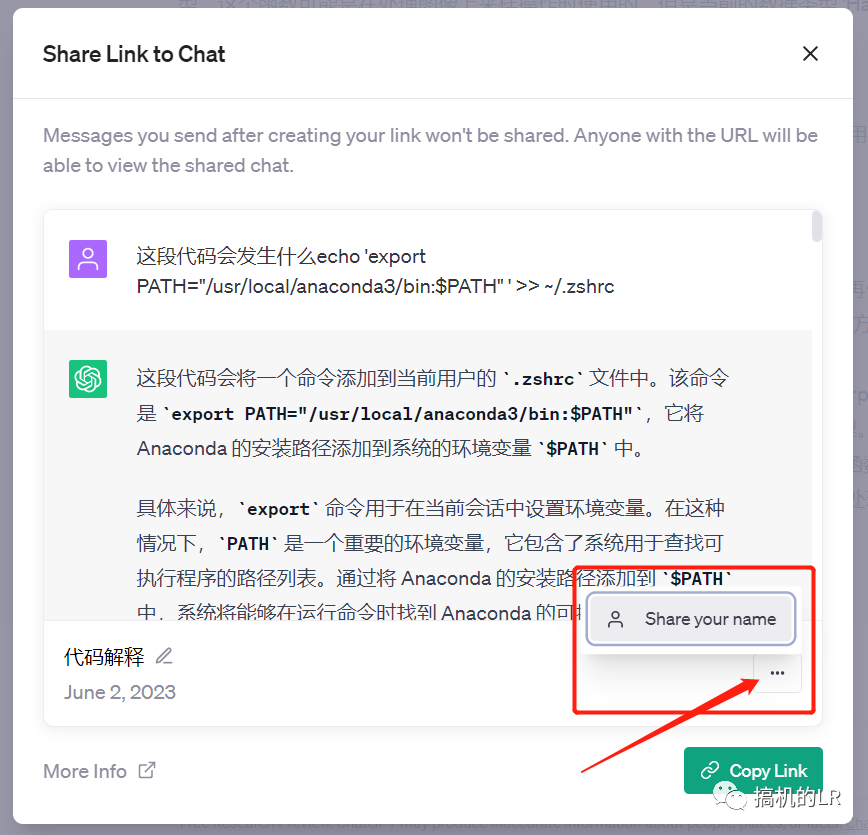Click the chat title 代码解释
Image resolution: width=868 pixels, height=835 pixels.
click(x=104, y=657)
